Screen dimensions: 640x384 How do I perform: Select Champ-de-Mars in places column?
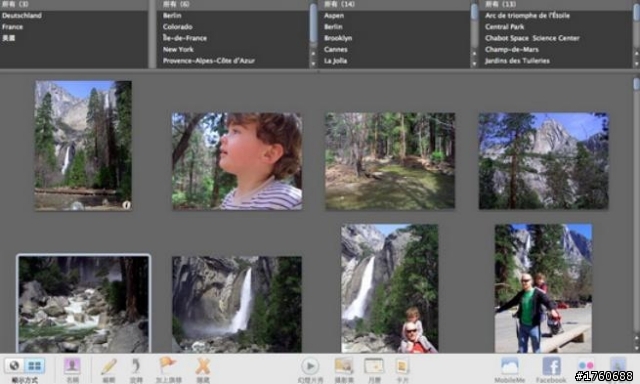pyautogui.click(x=512, y=49)
